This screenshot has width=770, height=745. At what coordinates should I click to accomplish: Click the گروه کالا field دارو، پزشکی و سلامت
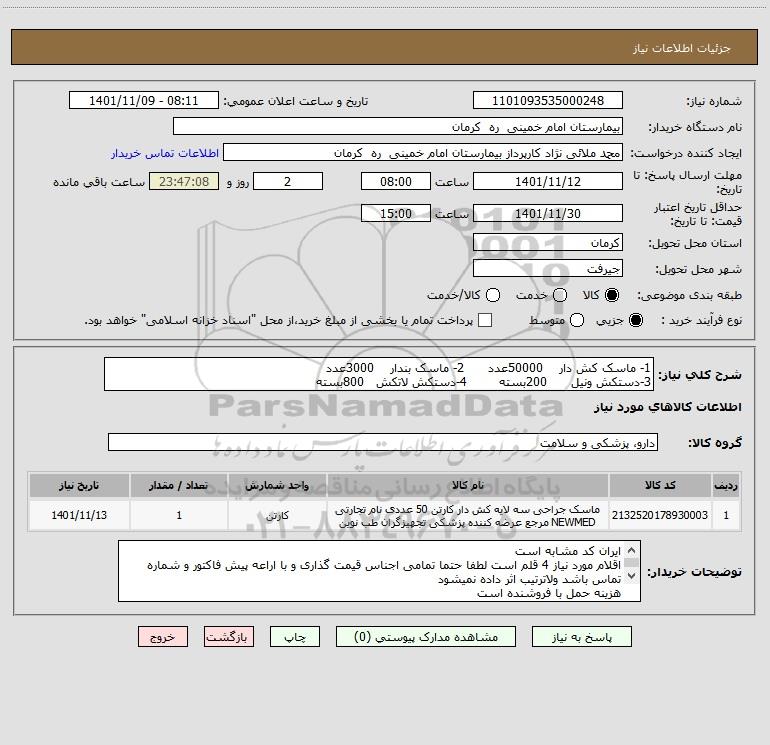pyautogui.click(x=383, y=442)
